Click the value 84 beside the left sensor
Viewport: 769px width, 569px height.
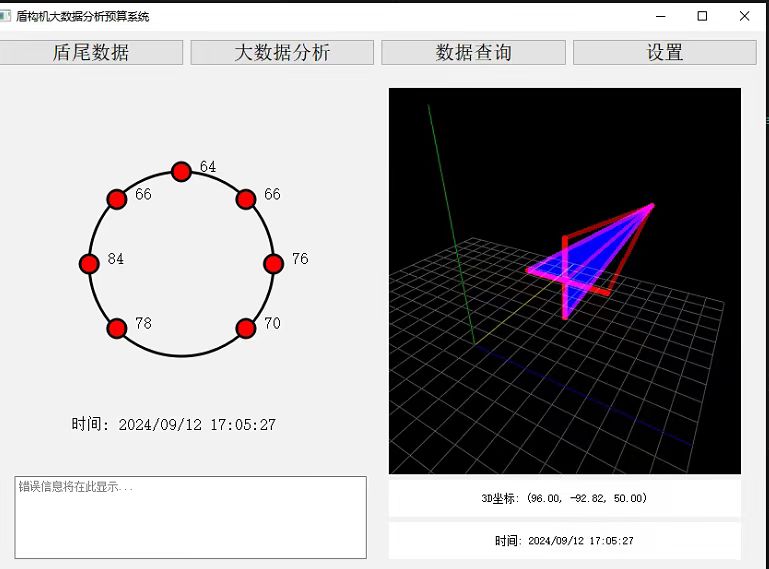click(116, 259)
